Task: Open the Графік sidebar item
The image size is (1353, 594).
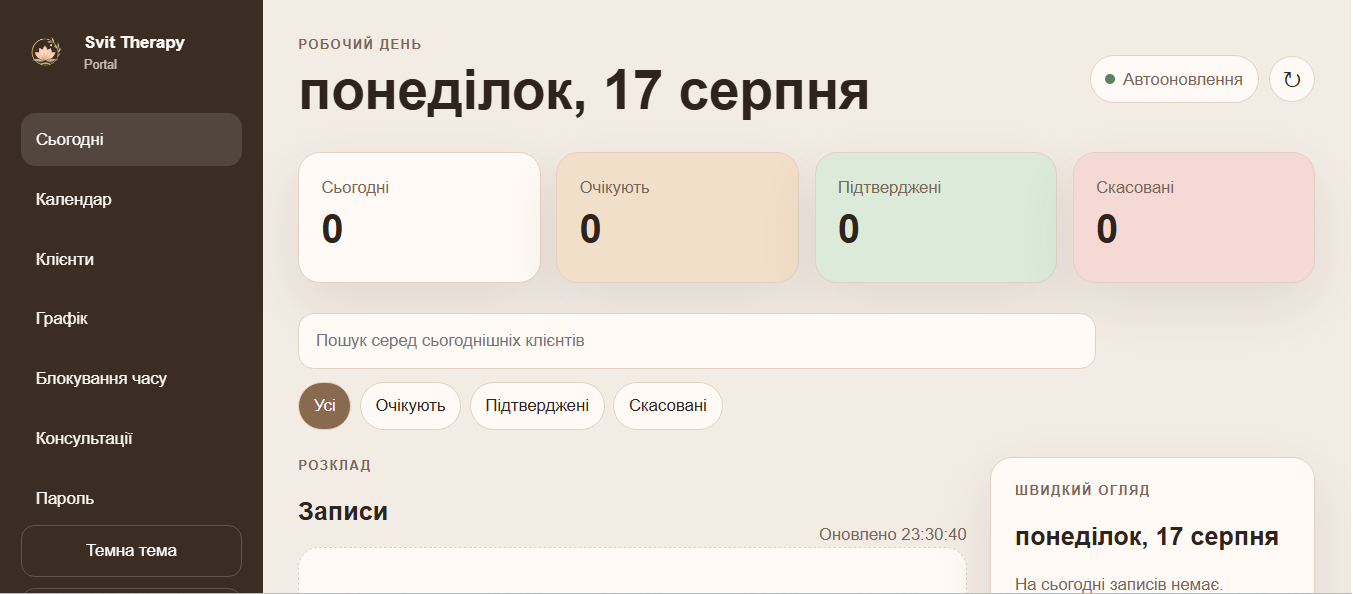Action: point(131,319)
